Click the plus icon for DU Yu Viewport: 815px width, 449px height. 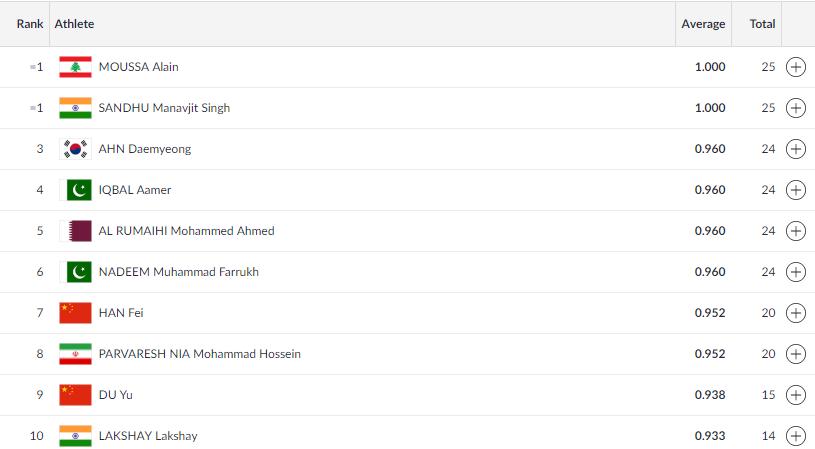(x=795, y=395)
